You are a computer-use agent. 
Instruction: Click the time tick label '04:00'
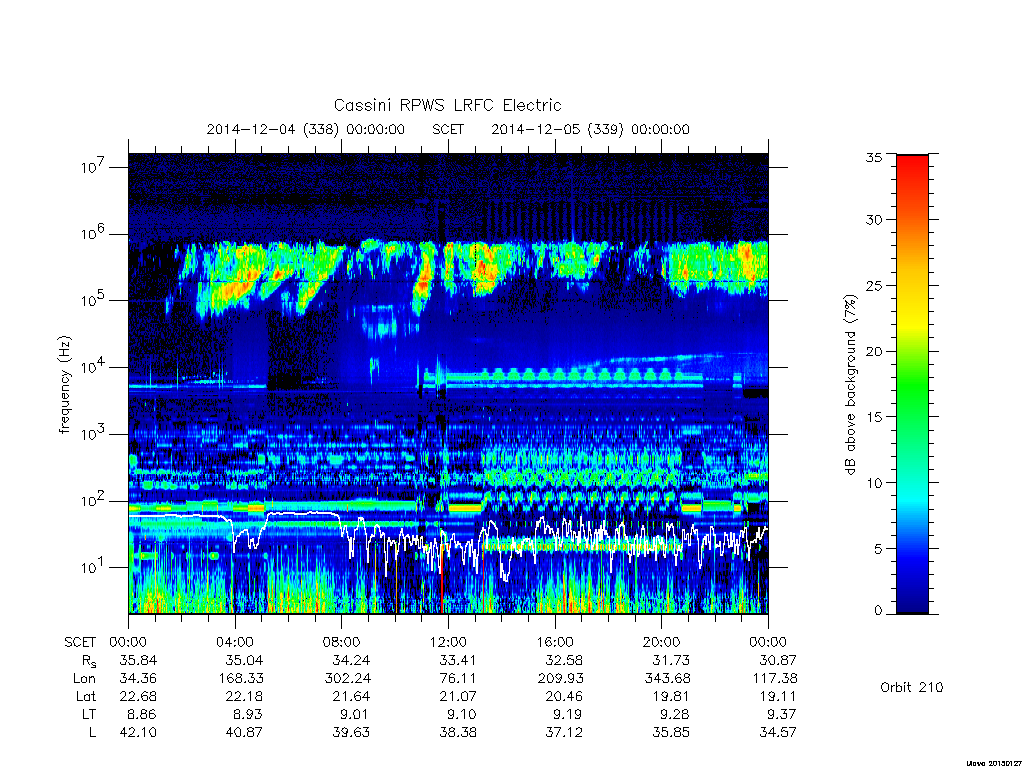234,642
